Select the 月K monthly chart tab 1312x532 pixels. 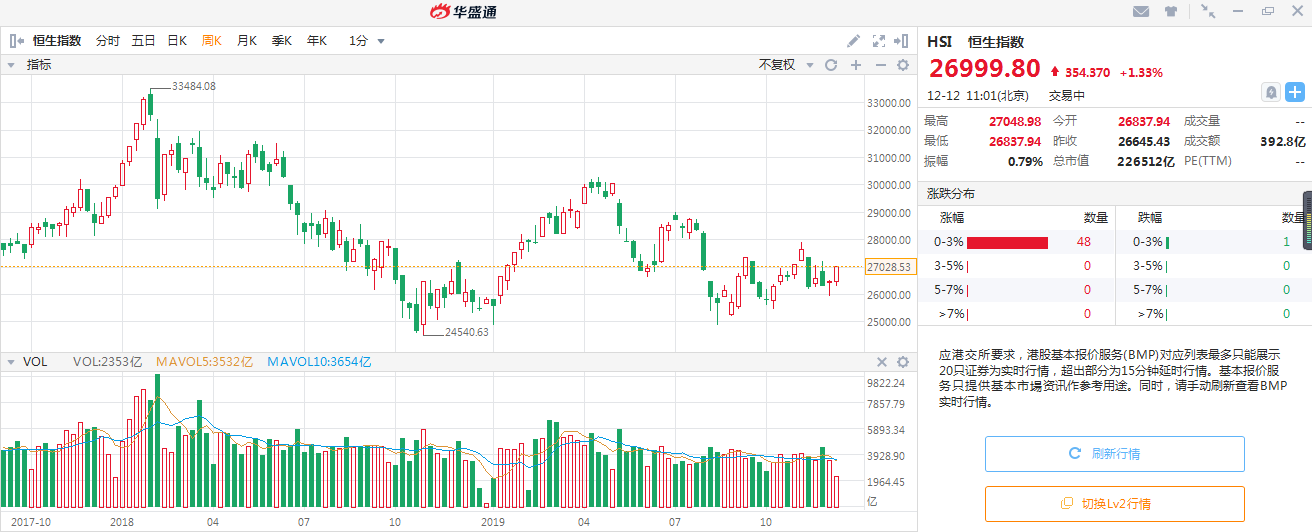tap(247, 41)
